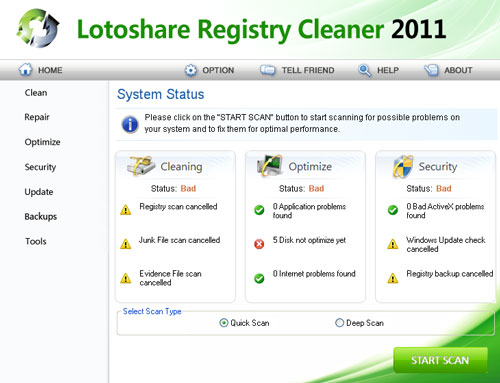This screenshot has height=383, width=500.
Task: Click the '0 Bad ActiveX problems found' text
Action: point(445,211)
